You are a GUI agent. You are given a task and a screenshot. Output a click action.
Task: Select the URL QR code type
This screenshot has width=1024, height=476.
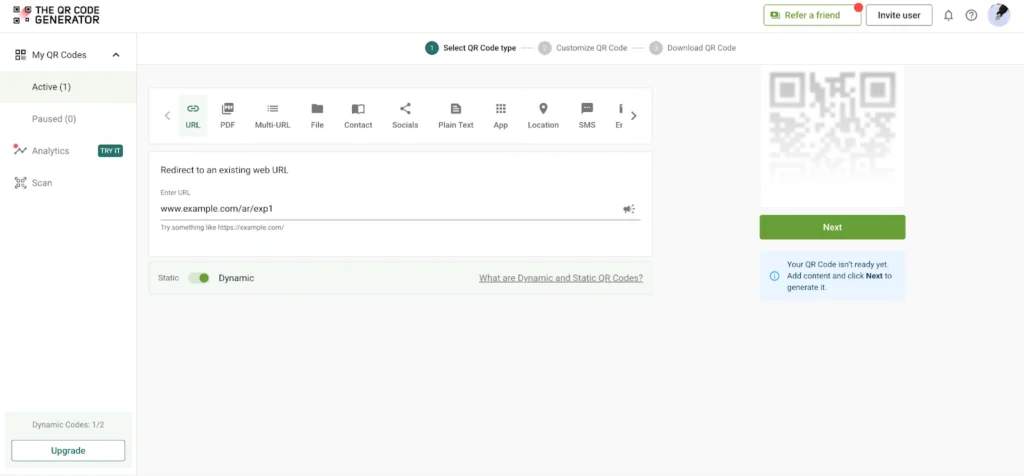pyautogui.click(x=193, y=116)
